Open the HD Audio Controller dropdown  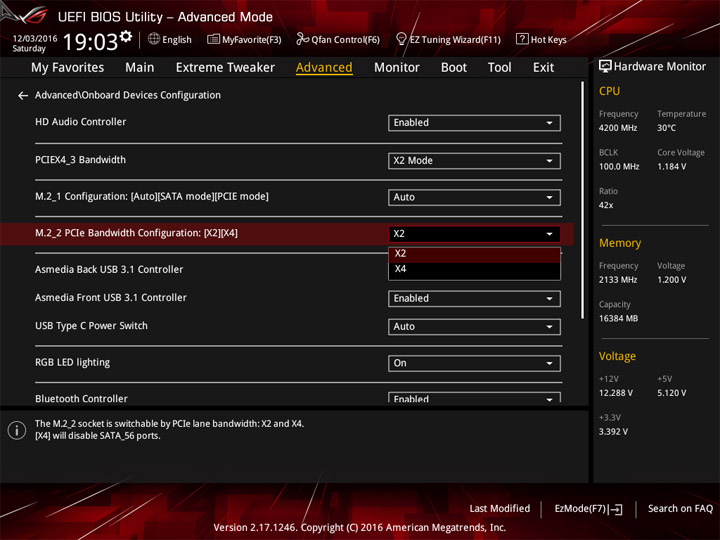click(x=474, y=123)
